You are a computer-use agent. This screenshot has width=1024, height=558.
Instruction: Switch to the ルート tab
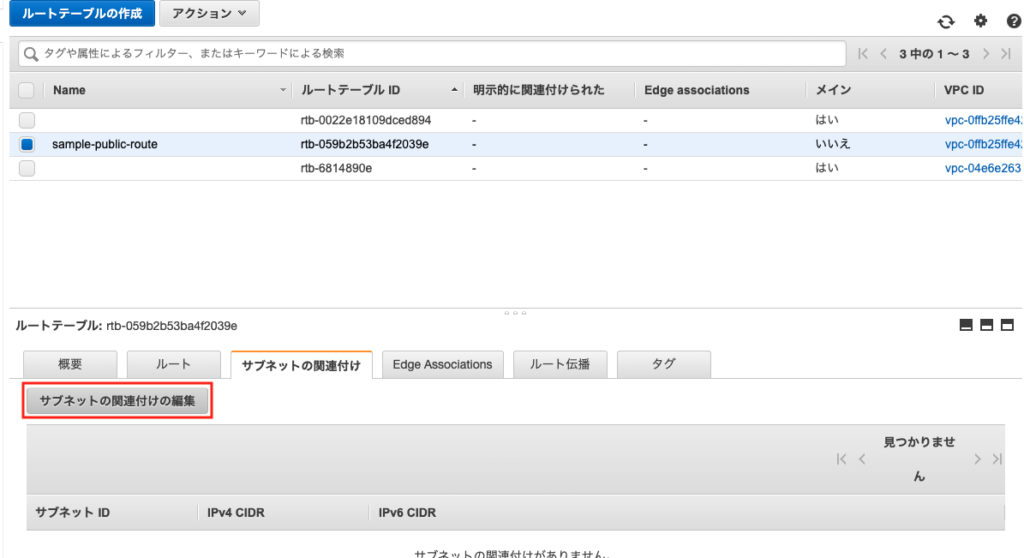(173, 365)
